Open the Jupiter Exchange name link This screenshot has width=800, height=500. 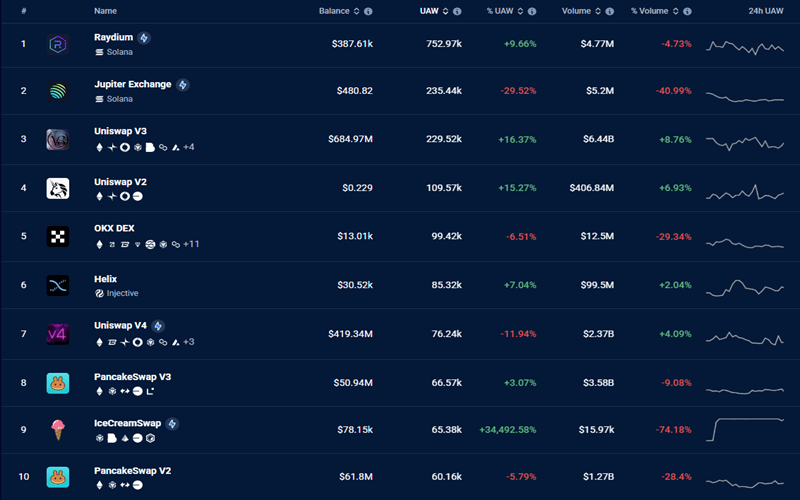click(133, 84)
